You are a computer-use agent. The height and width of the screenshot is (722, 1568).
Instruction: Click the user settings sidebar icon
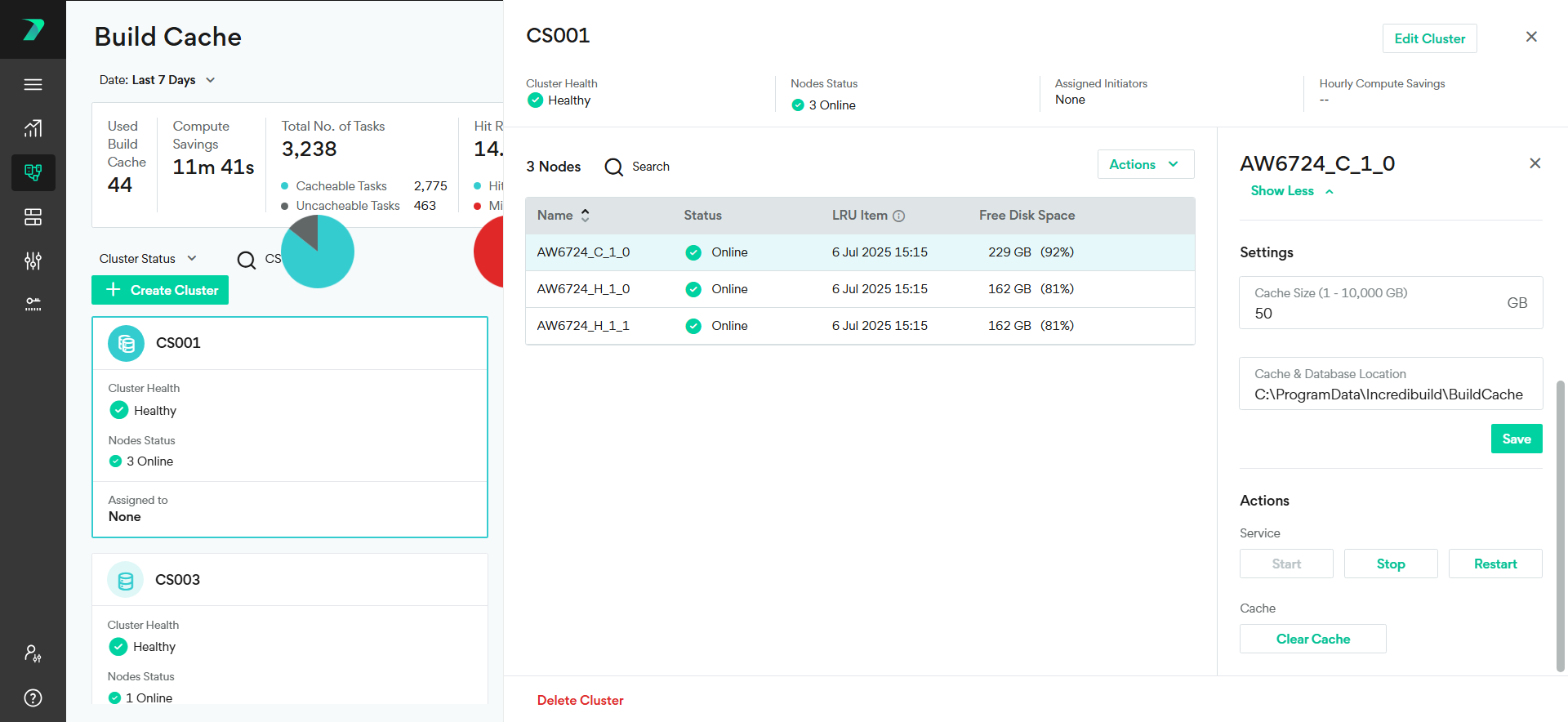coord(33,653)
